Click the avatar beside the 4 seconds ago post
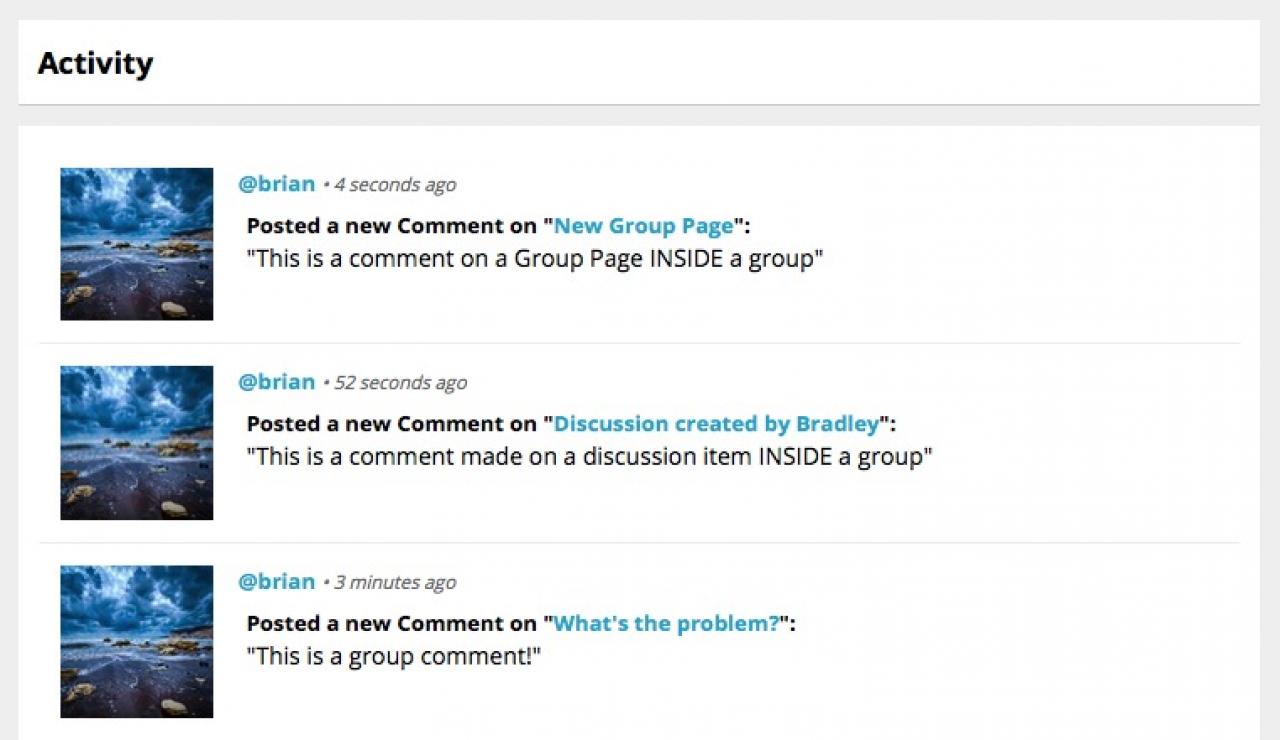Viewport: 1280px width, 740px height. (136, 244)
